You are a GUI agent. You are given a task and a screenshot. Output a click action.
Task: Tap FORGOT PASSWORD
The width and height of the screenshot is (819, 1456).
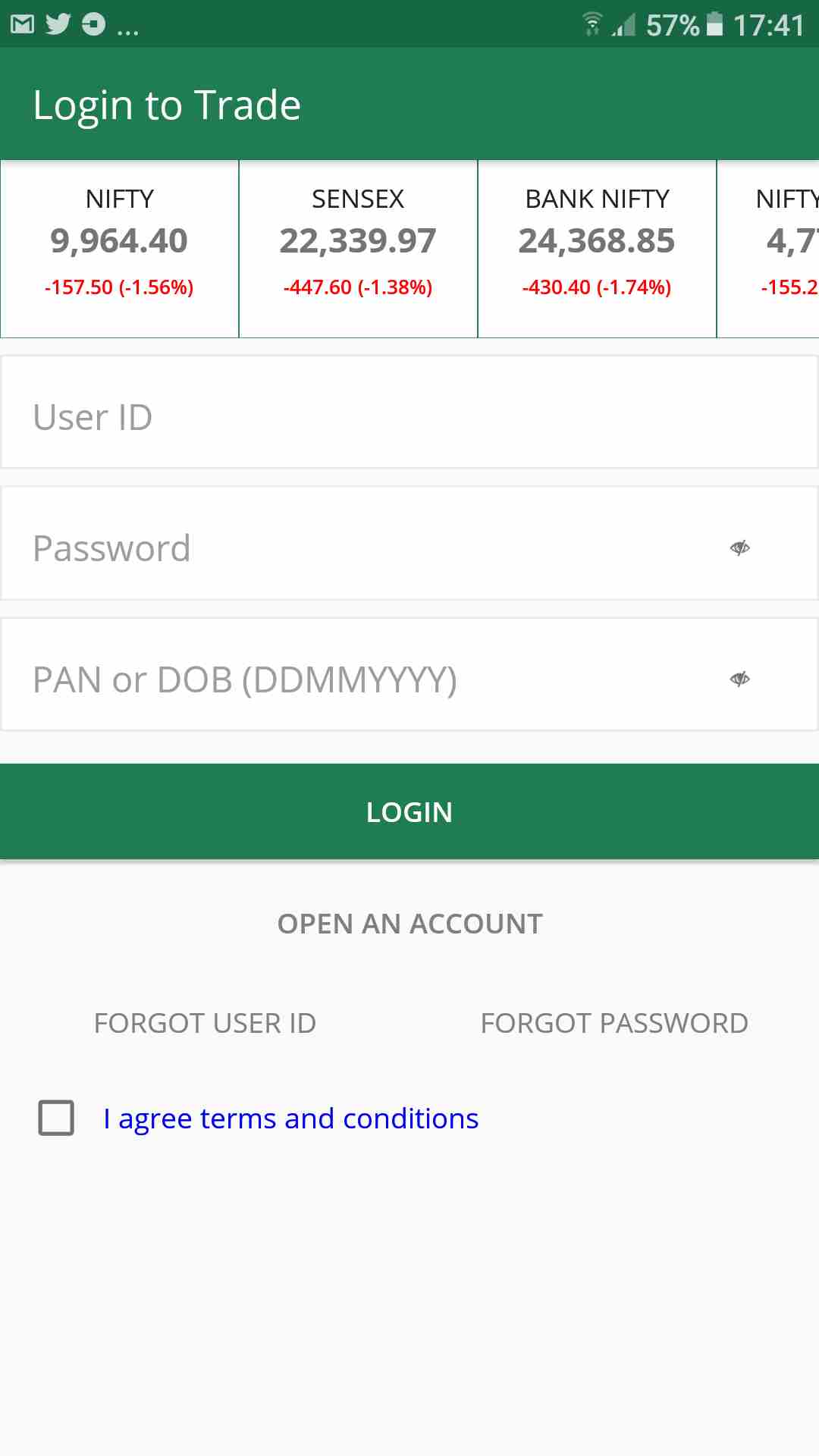coord(614,1023)
